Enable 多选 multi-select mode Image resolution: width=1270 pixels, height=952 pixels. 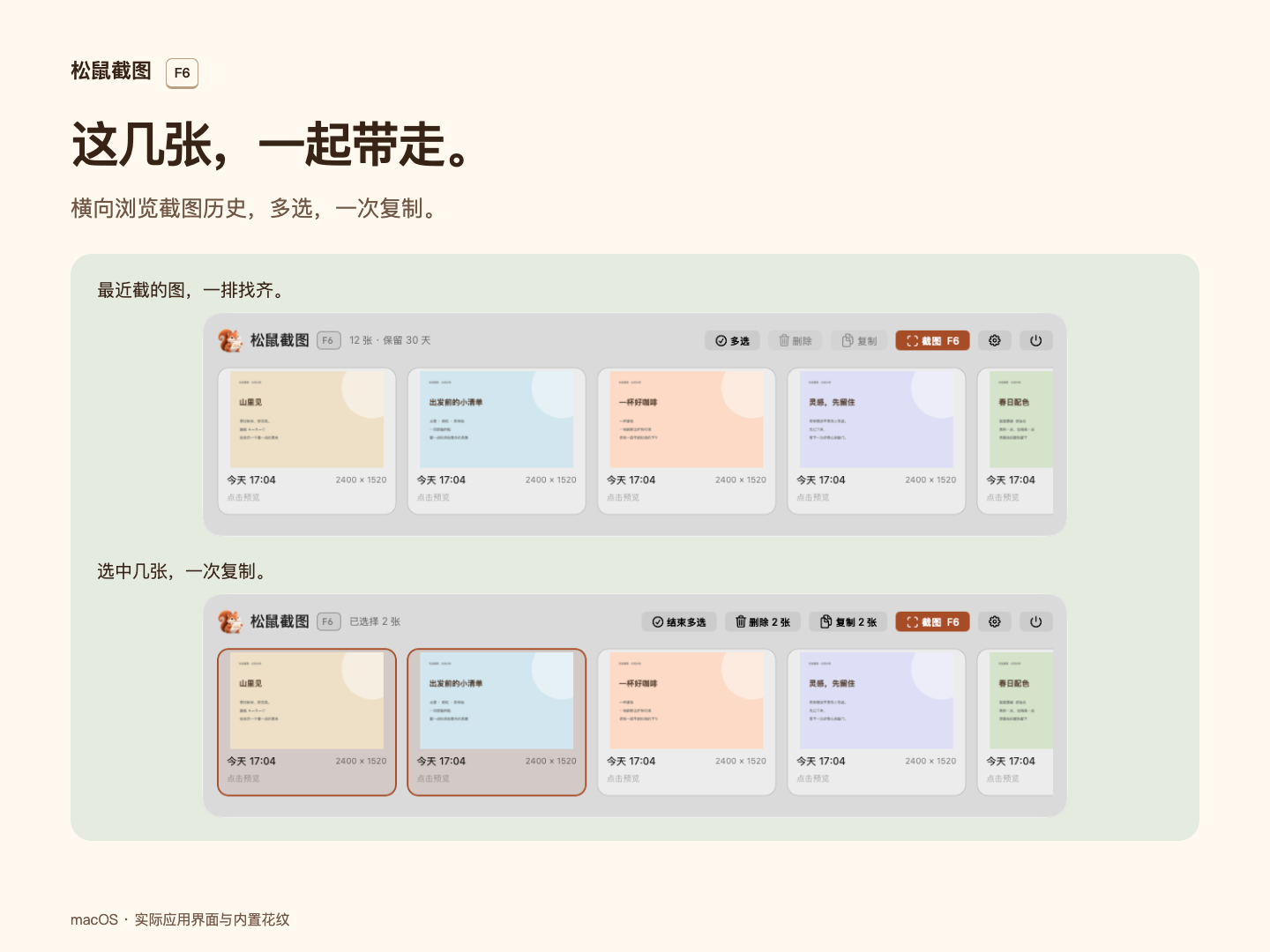click(732, 340)
